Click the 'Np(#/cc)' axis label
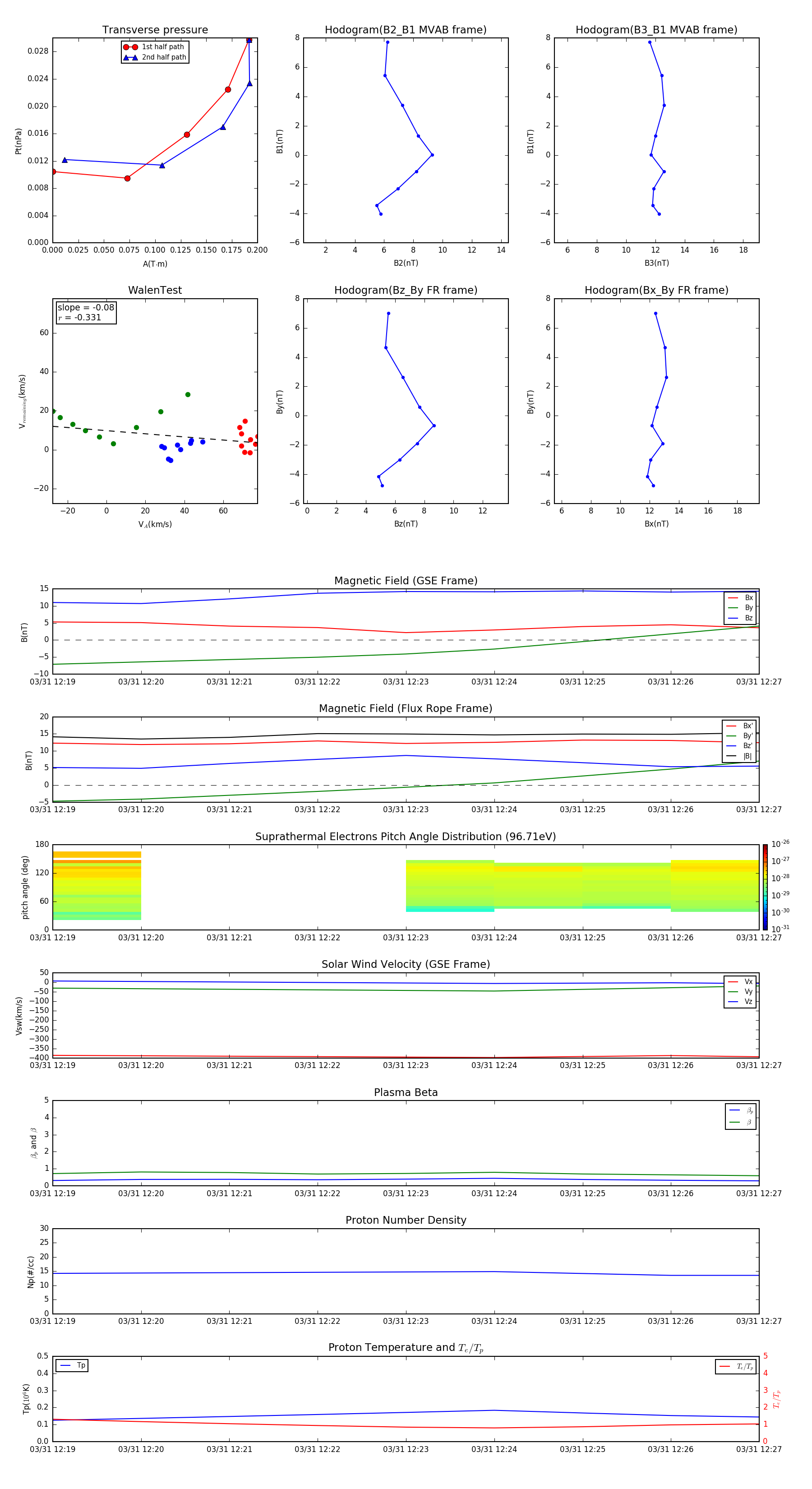The image size is (812, 1489). pos(31,1272)
